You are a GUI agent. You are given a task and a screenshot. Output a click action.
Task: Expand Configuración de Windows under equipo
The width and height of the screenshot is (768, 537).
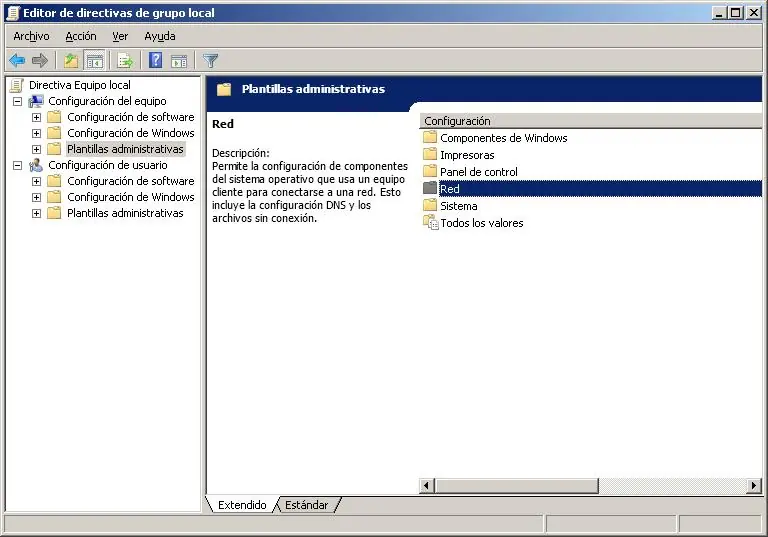tap(36, 133)
